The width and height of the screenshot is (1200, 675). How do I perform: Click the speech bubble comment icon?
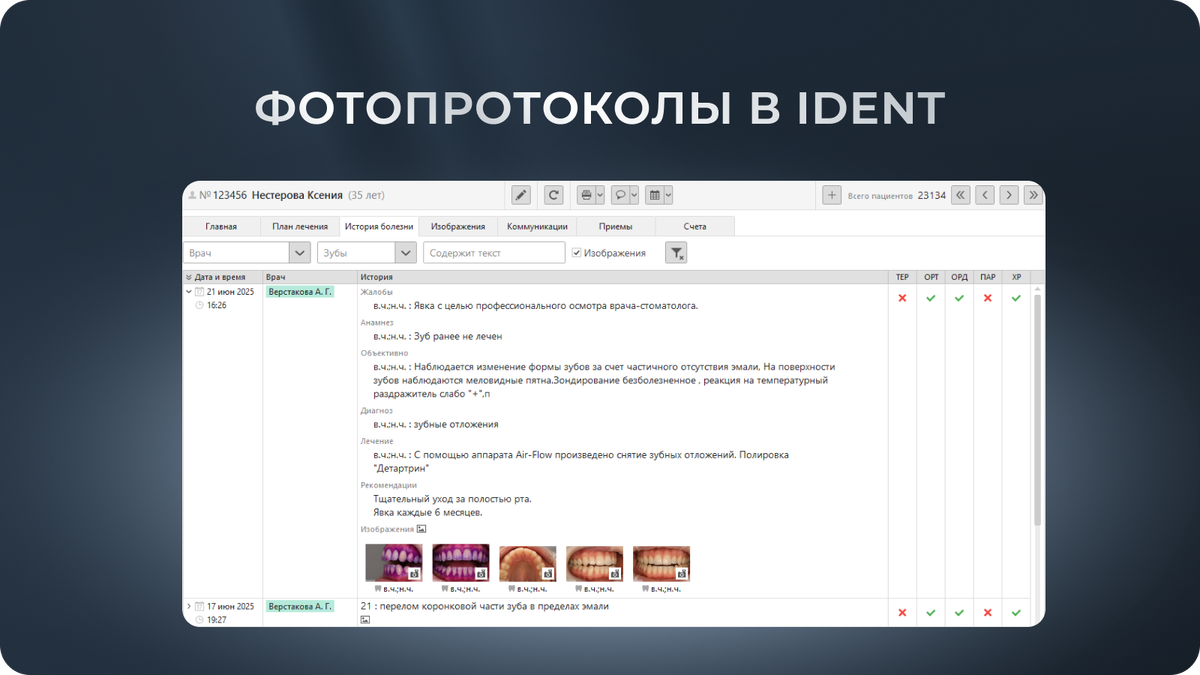(620, 195)
